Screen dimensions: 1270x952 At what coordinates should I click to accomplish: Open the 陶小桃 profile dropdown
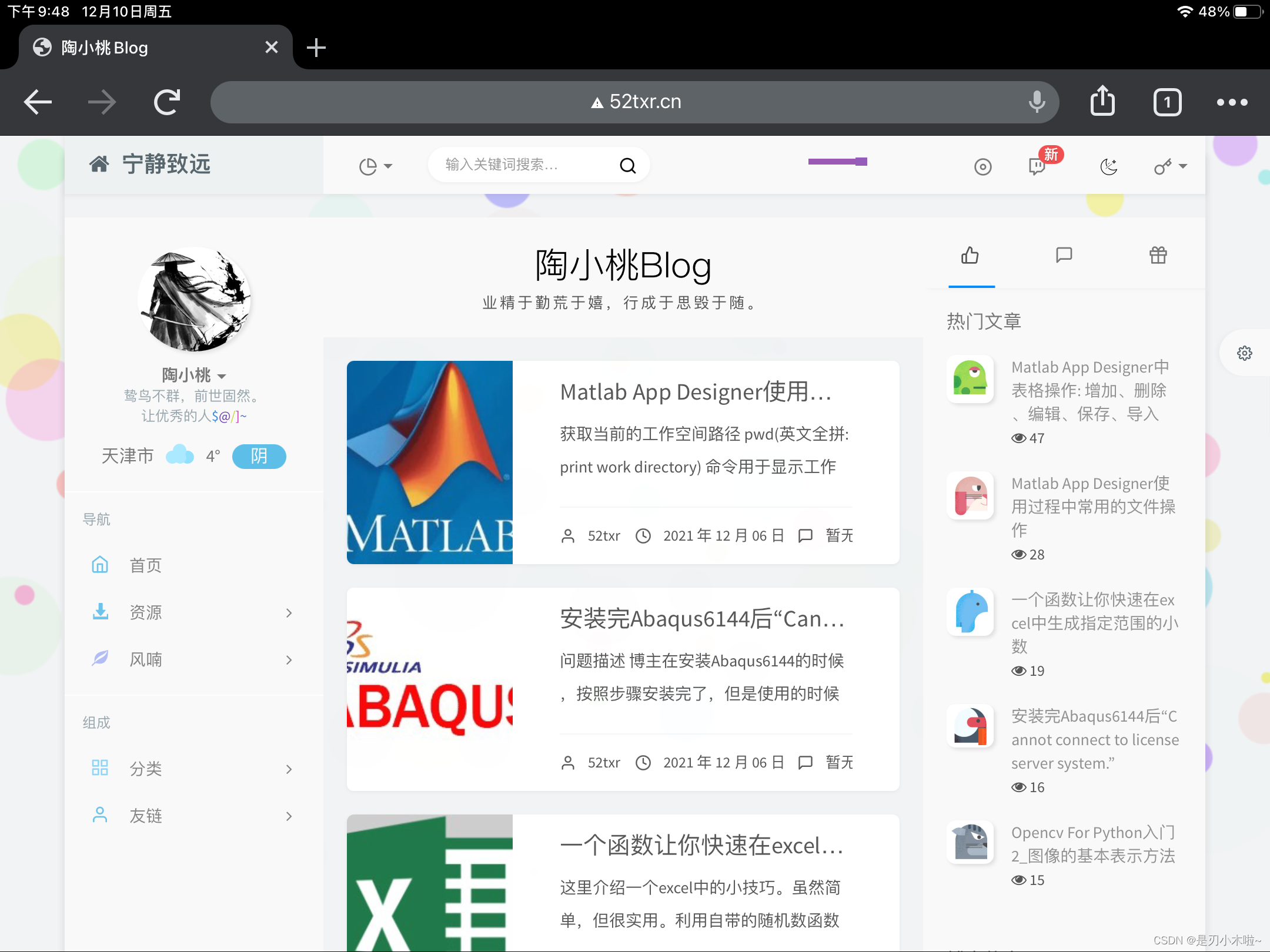(x=194, y=375)
